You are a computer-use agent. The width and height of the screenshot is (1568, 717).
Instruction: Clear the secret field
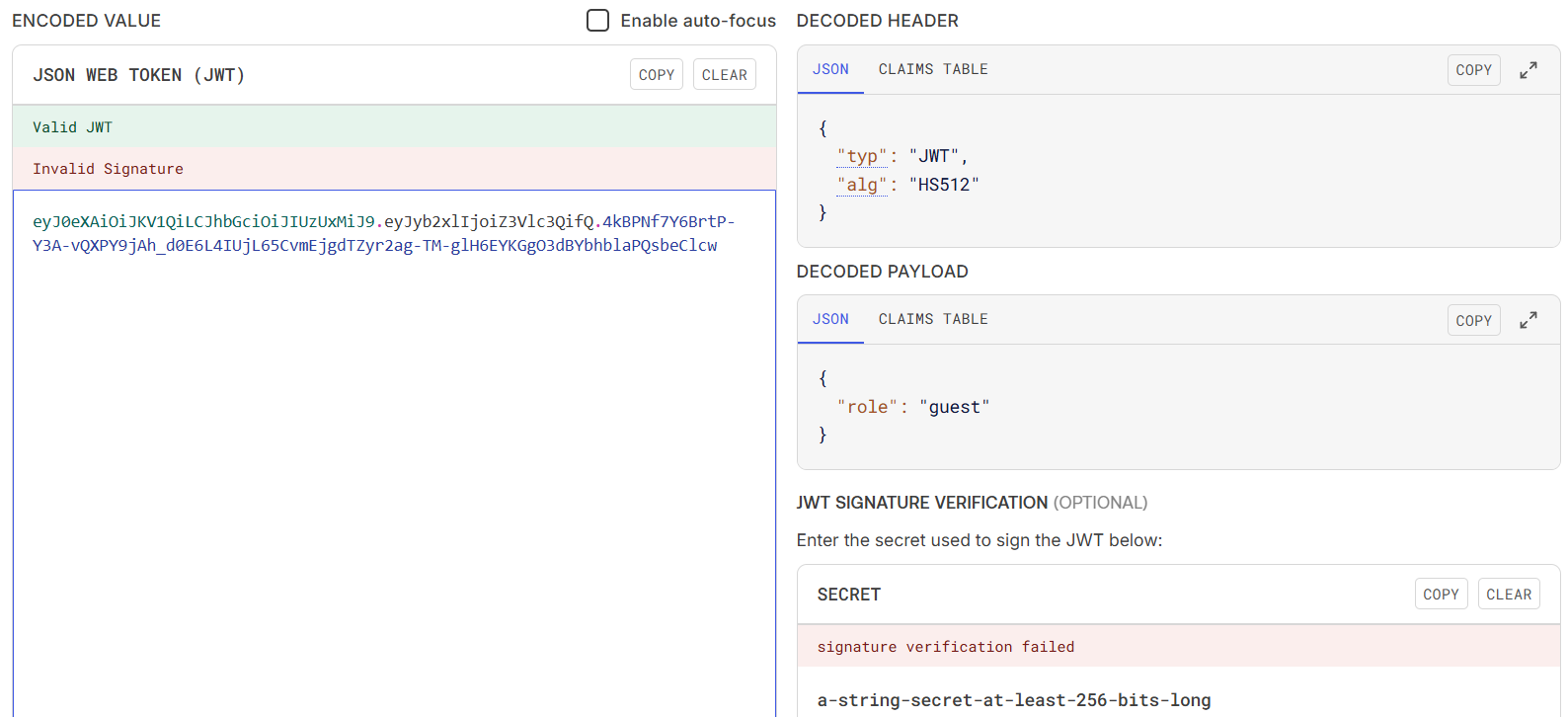(1508, 595)
